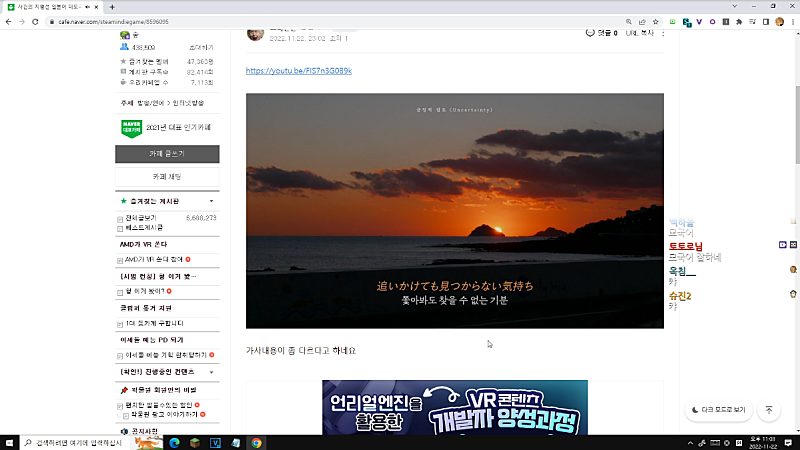The width and height of the screenshot is (800, 450).
Task: Copy the post URL via URL 복사
Action: click(639, 33)
